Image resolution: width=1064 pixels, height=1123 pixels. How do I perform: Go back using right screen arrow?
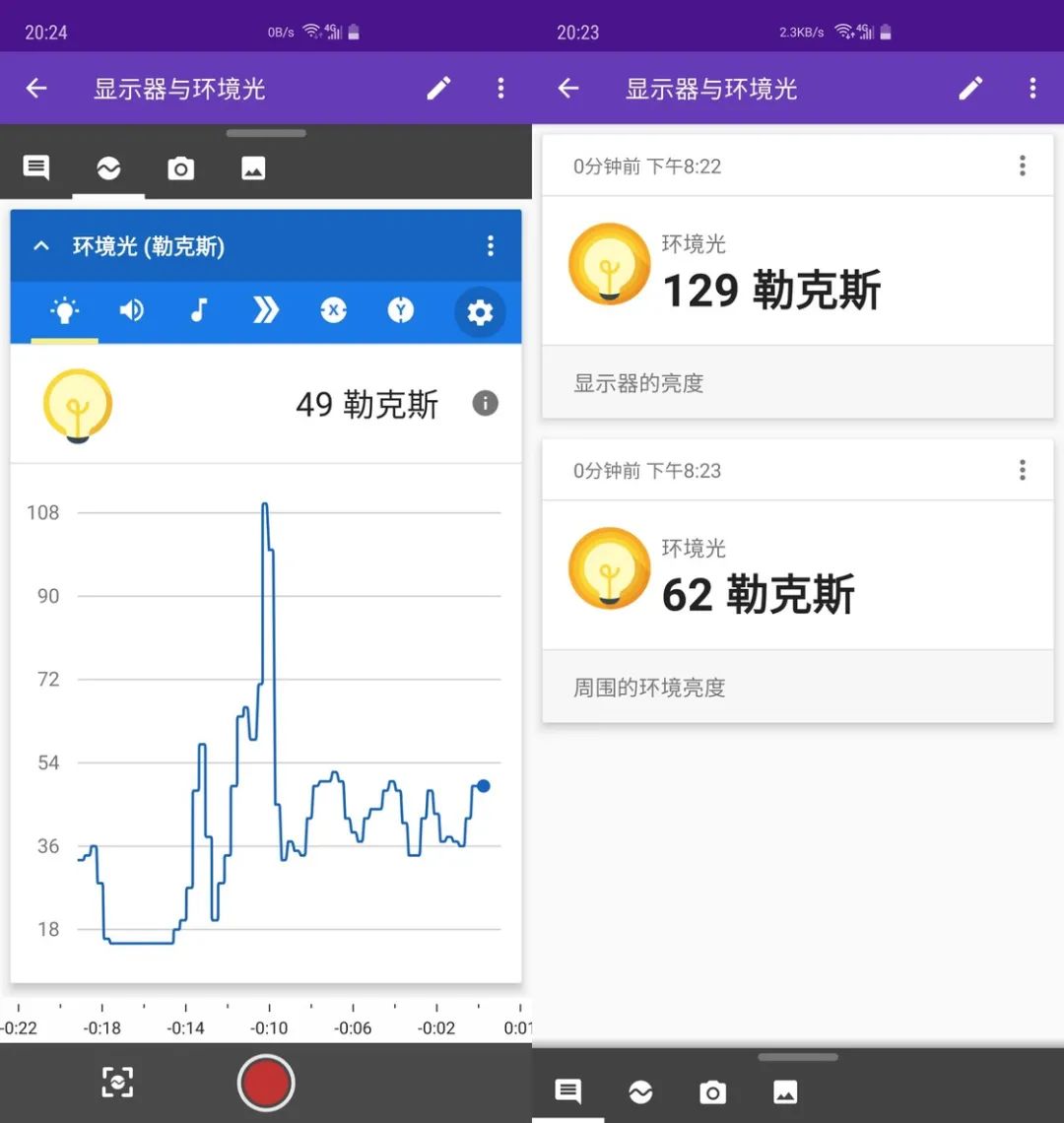pyautogui.click(x=568, y=88)
